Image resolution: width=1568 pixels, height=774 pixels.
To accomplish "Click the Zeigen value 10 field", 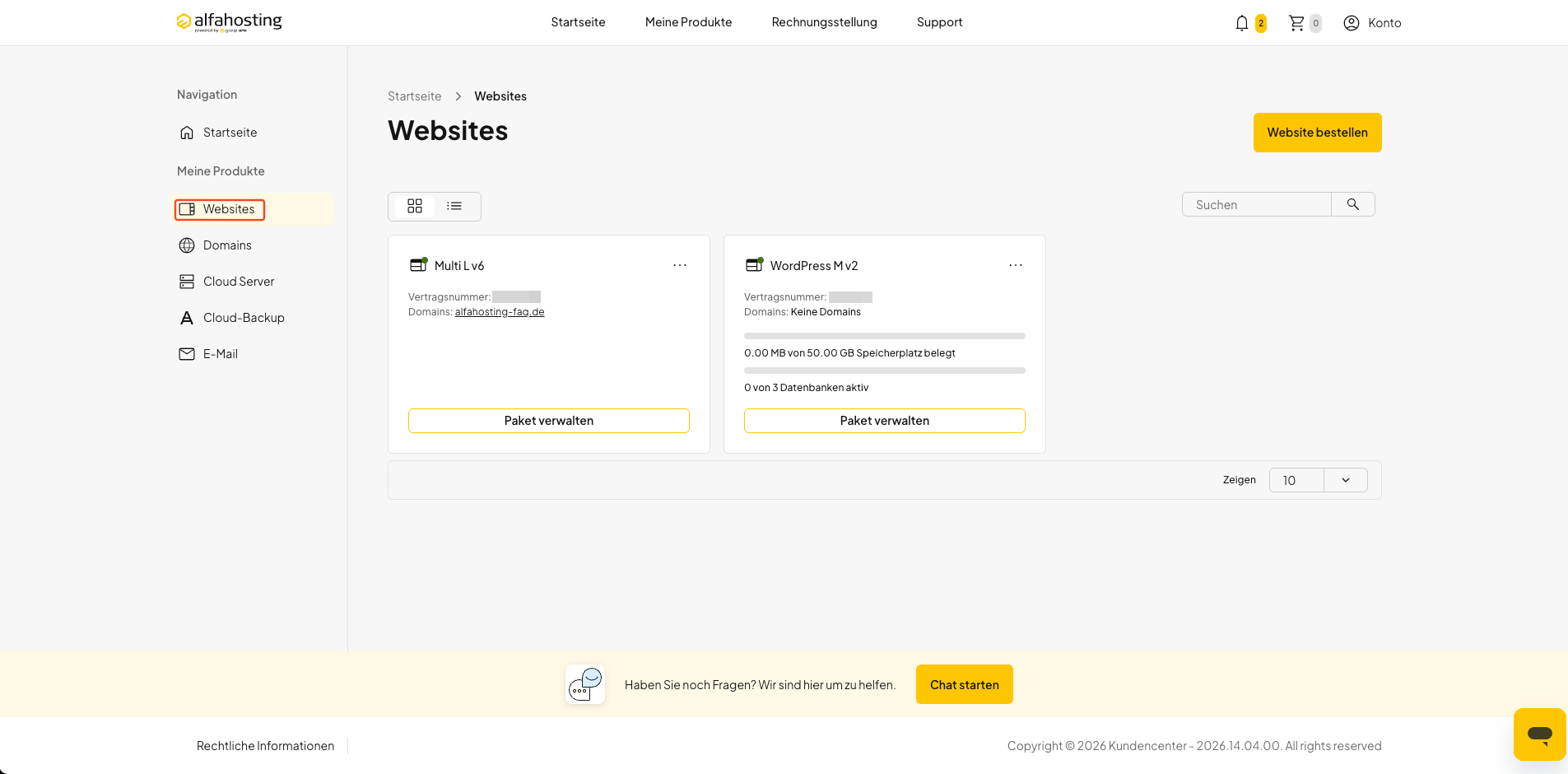I will coord(1296,480).
